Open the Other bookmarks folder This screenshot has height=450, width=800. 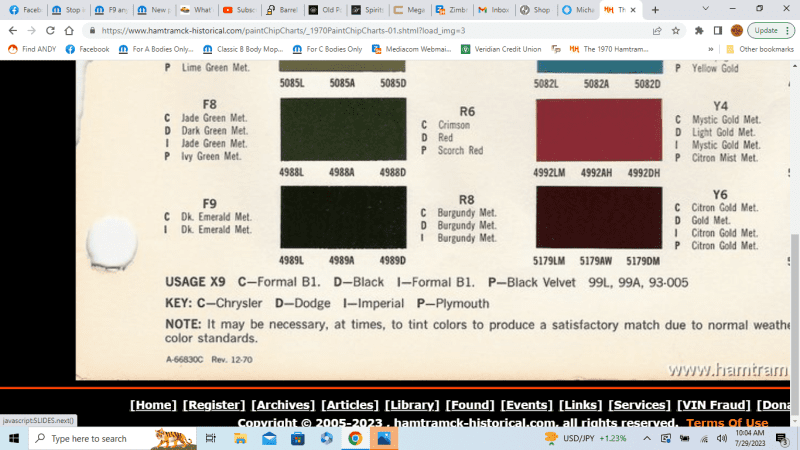[760, 49]
